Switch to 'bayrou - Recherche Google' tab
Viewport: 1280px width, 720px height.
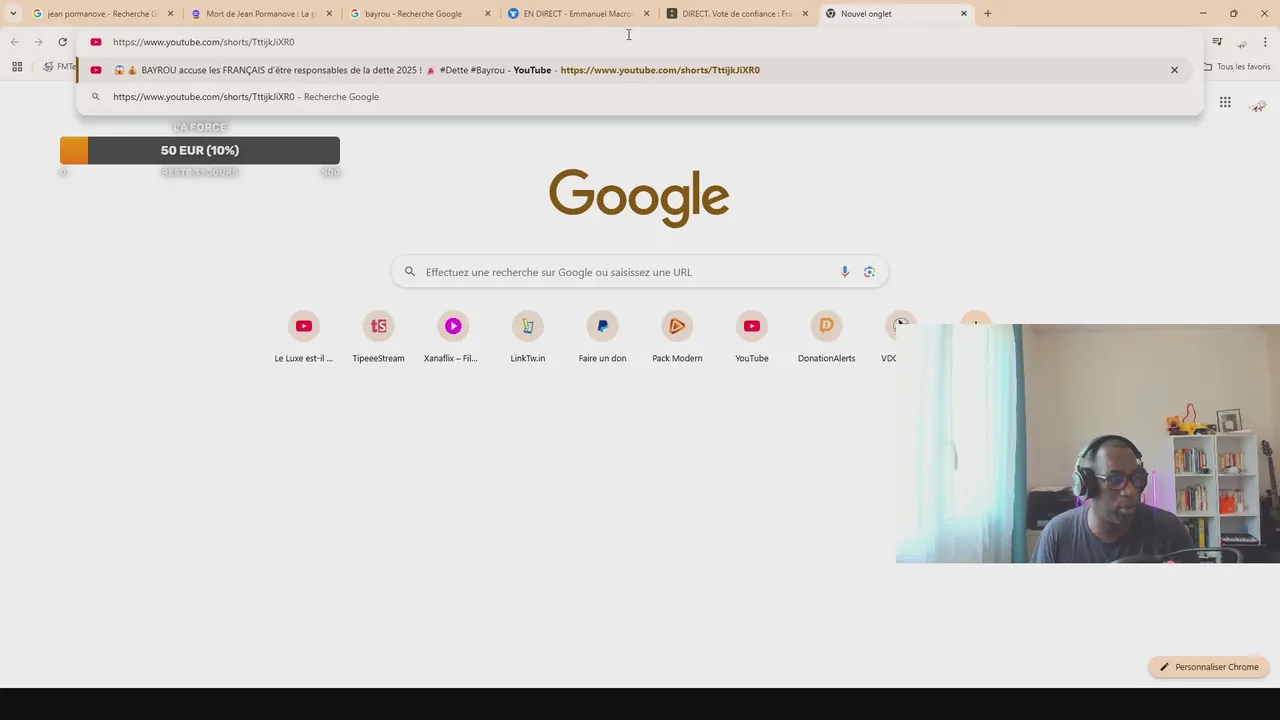[421, 14]
